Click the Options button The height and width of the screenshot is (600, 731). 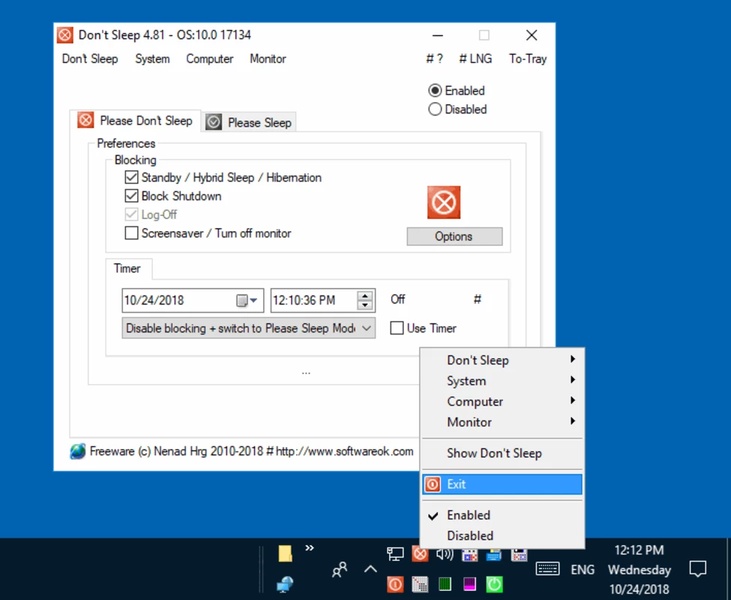point(454,237)
